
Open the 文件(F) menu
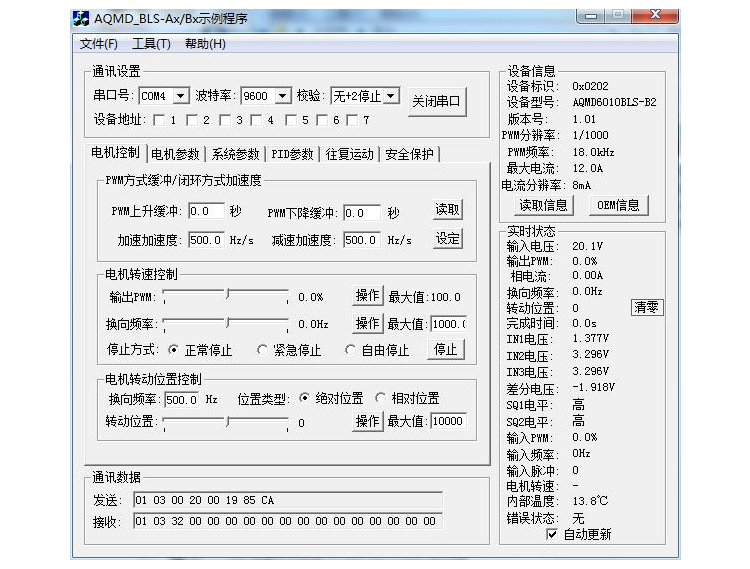(x=98, y=44)
